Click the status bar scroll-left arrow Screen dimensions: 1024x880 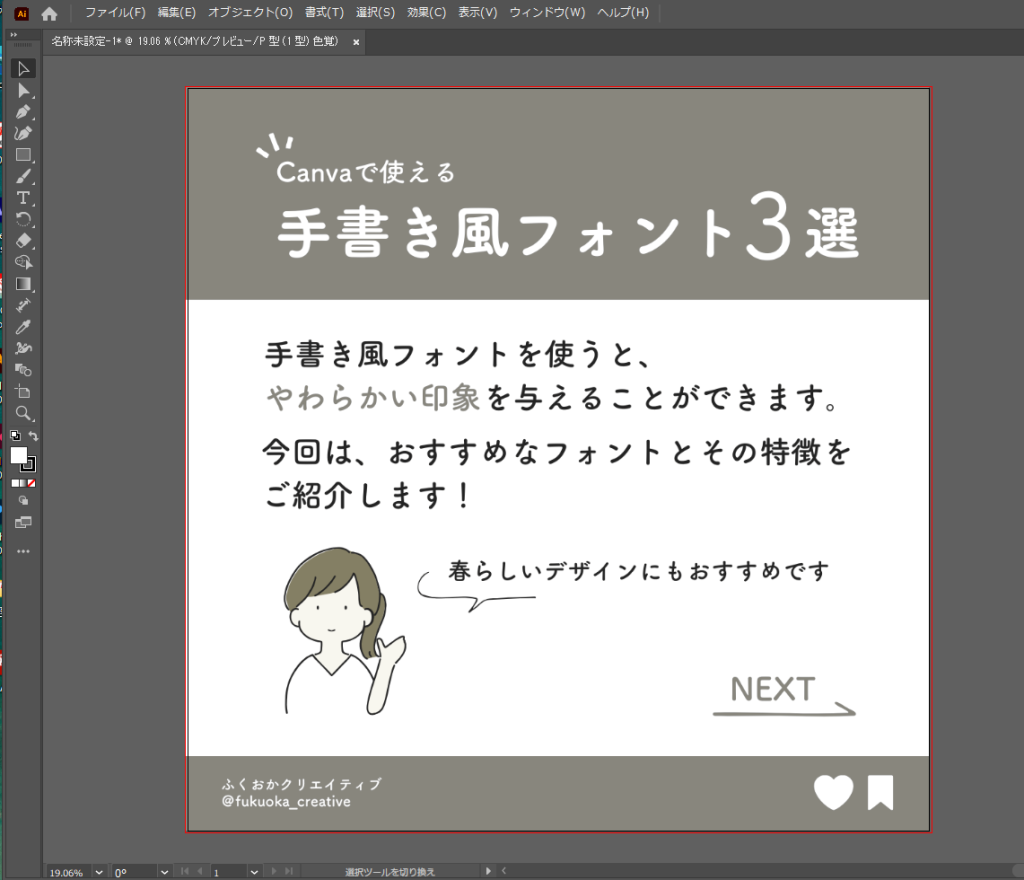(x=504, y=871)
